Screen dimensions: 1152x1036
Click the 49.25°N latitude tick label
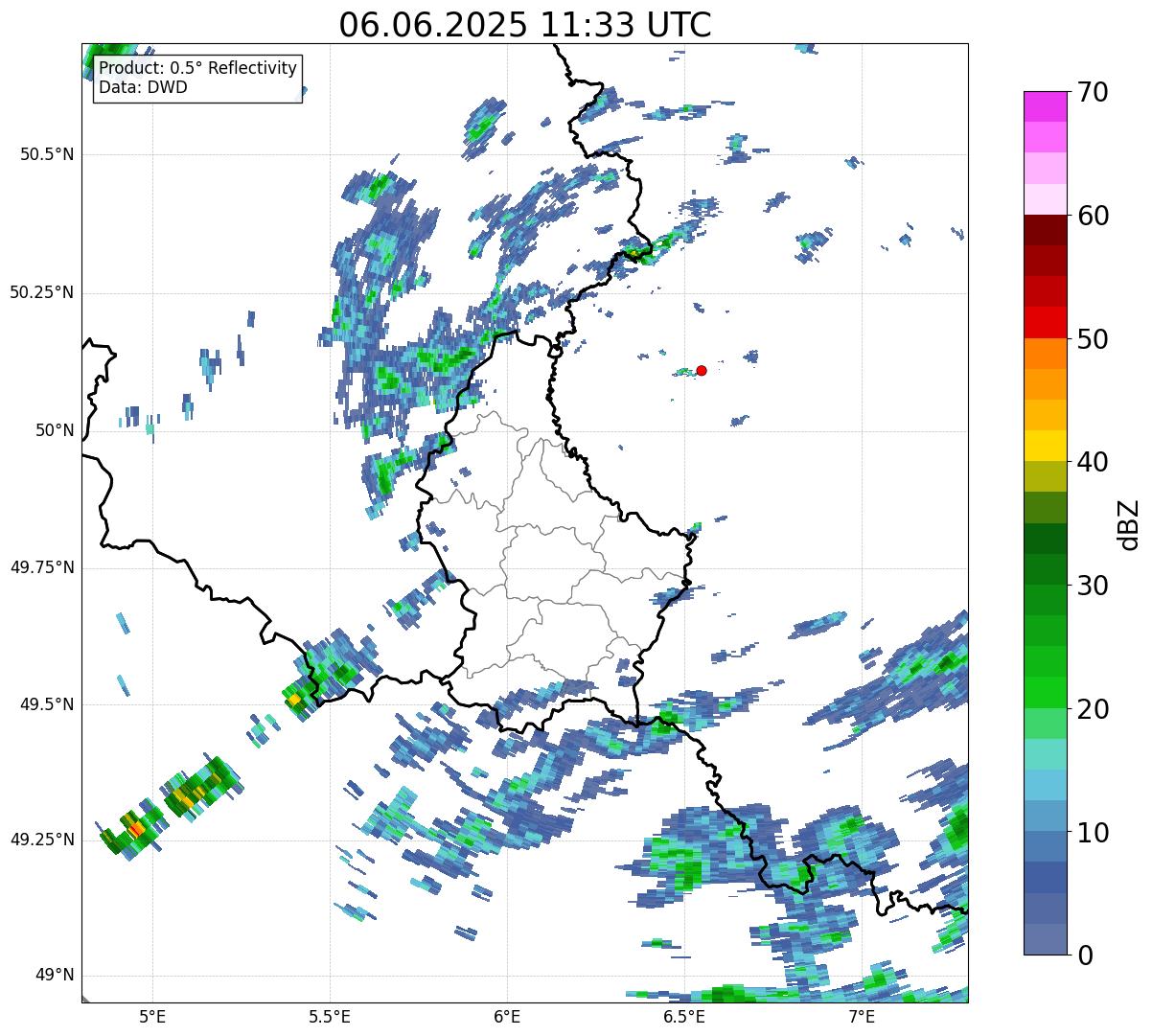click(x=41, y=840)
